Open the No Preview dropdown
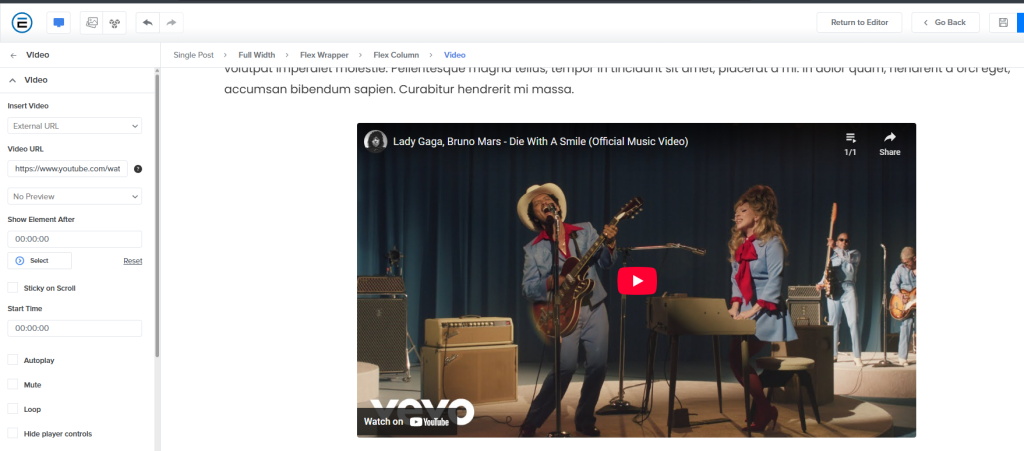This screenshot has width=1024, height=451. tap(74, 196)
